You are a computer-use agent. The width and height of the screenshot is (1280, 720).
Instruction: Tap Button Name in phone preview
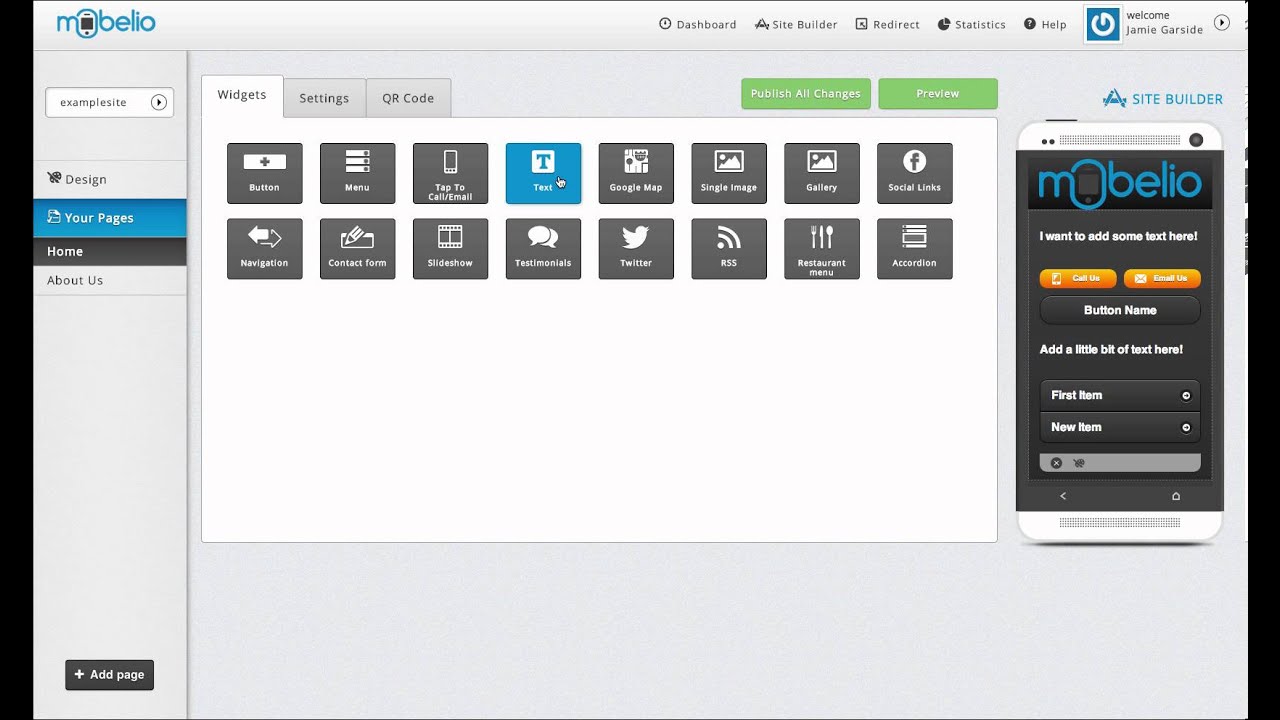[x=1120, y=310]
